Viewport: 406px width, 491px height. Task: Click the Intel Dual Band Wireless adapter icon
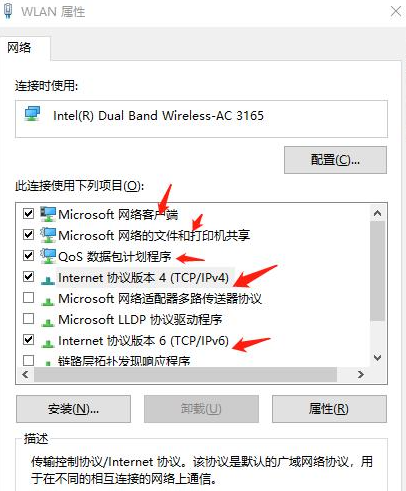(32, 113)
